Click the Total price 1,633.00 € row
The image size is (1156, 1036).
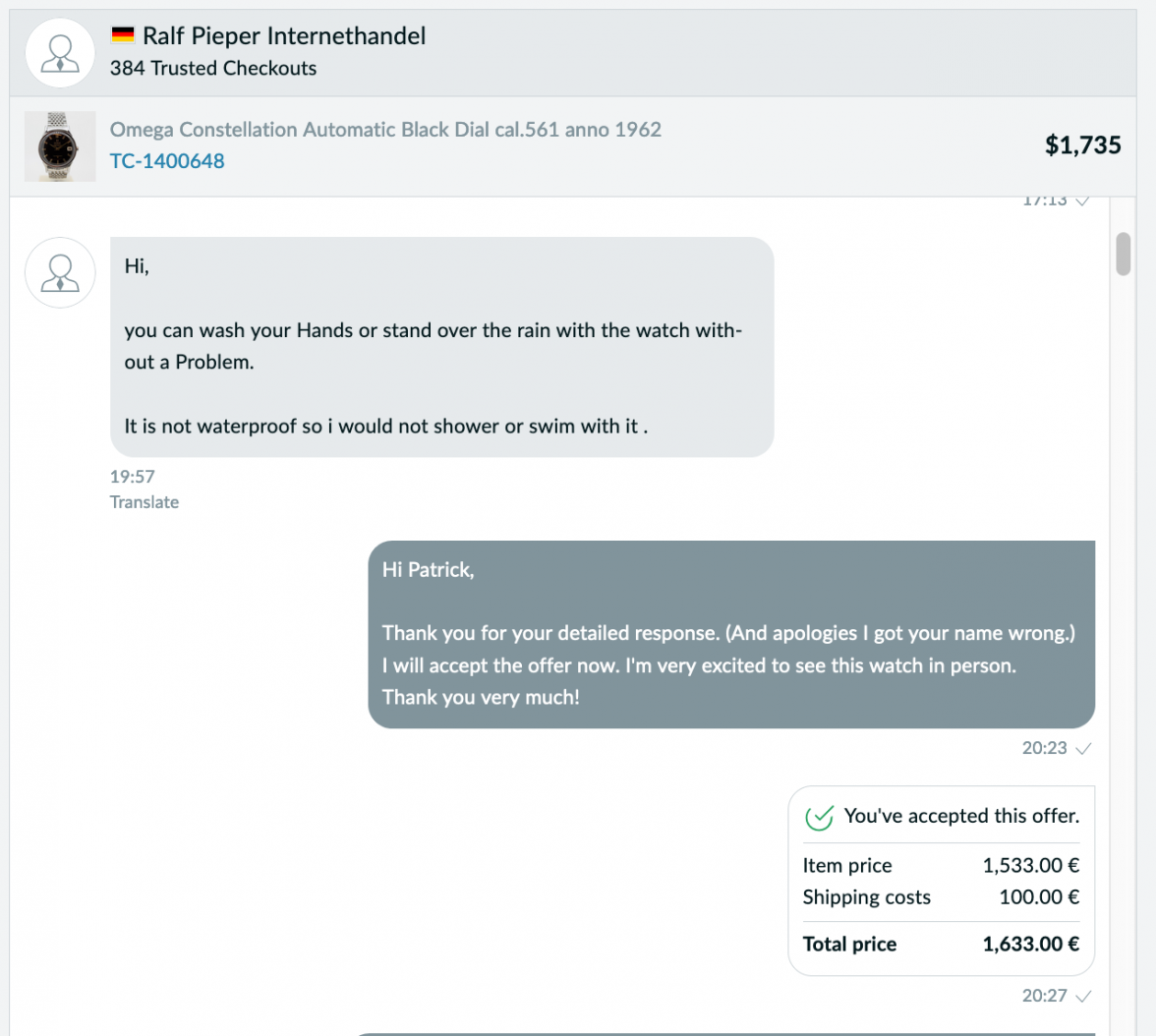point(941,944)
